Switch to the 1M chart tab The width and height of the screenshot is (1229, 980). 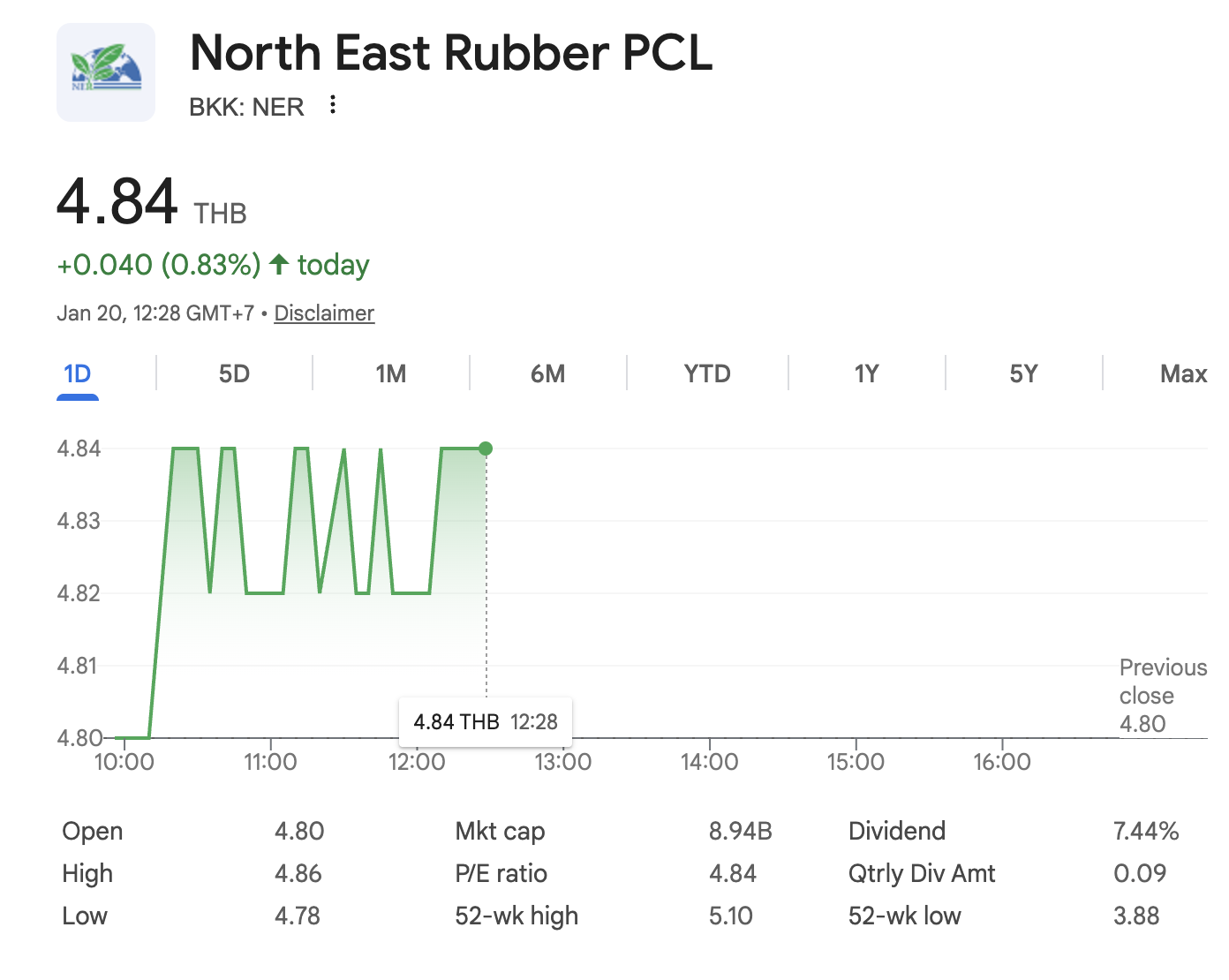pos(391,373)
